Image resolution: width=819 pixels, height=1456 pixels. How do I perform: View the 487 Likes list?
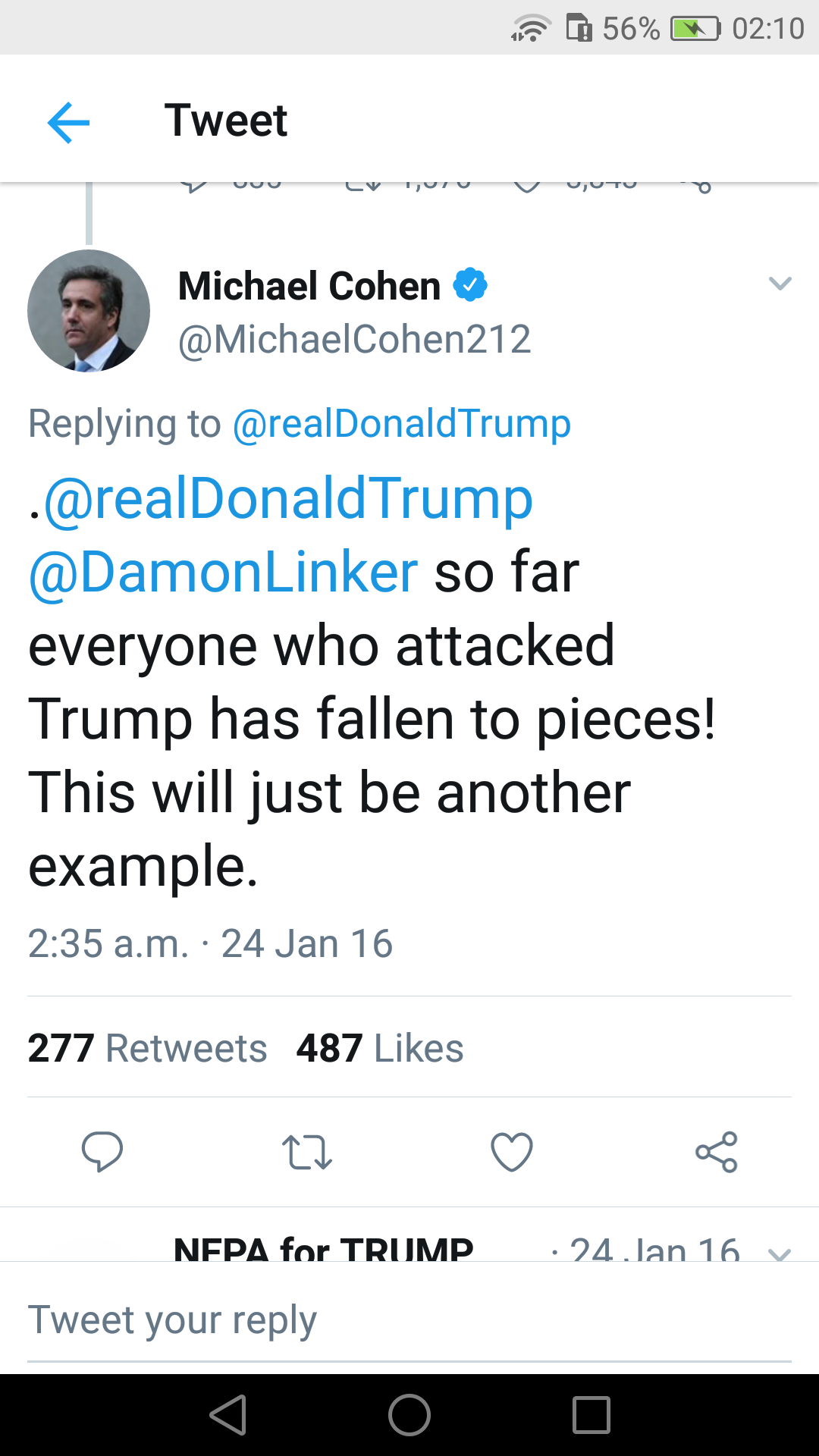coord(379,1048)
